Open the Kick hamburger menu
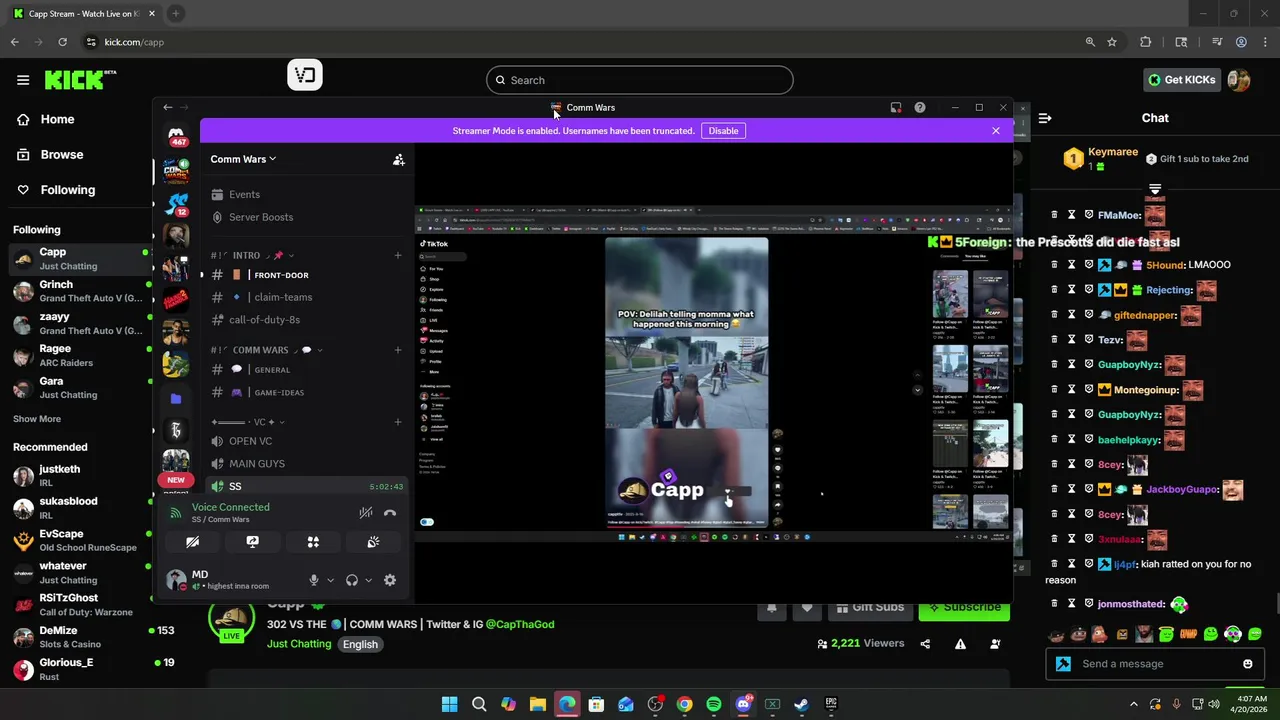 coord(23,80)
